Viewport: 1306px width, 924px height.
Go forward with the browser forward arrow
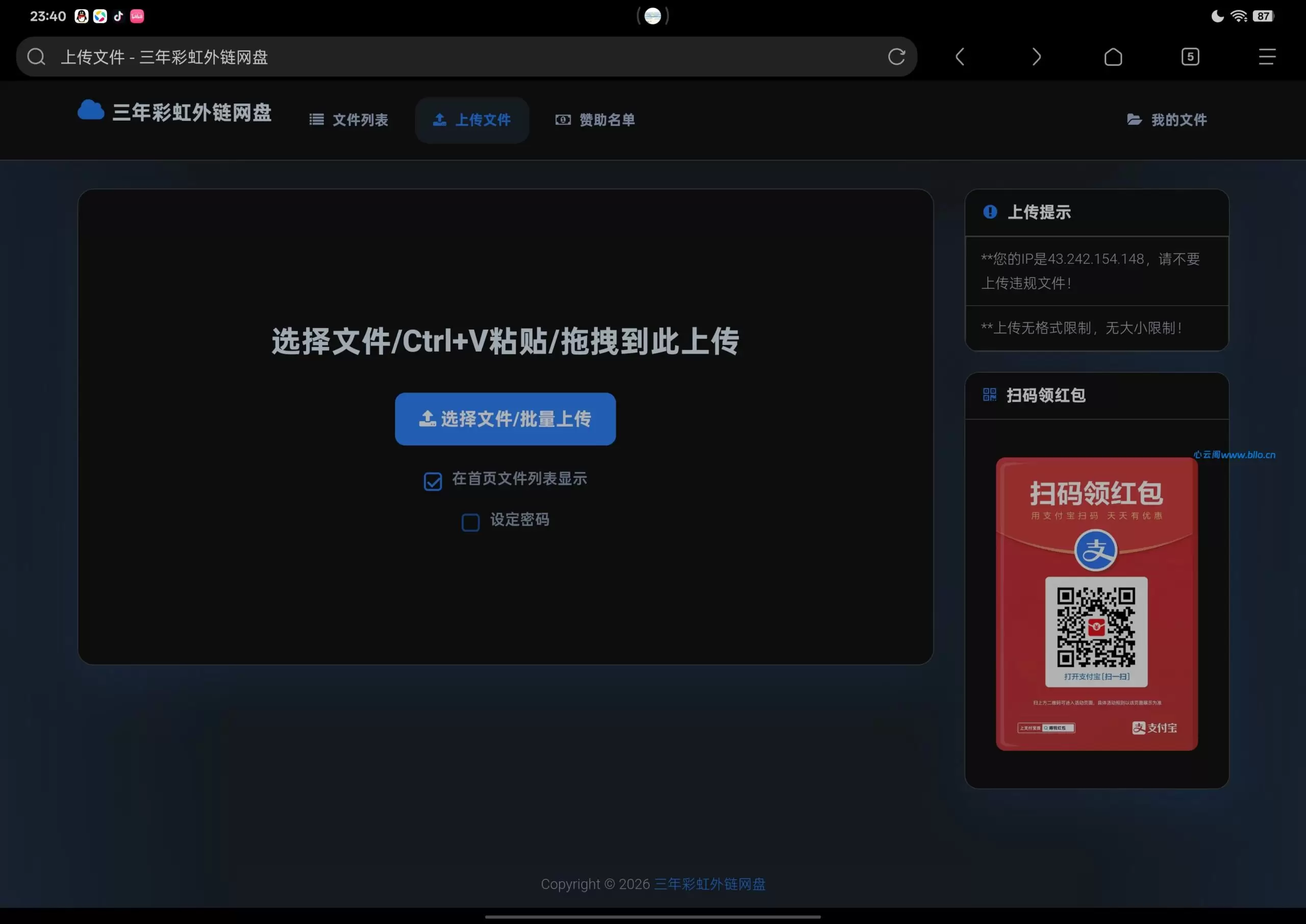click(1036, 56)
